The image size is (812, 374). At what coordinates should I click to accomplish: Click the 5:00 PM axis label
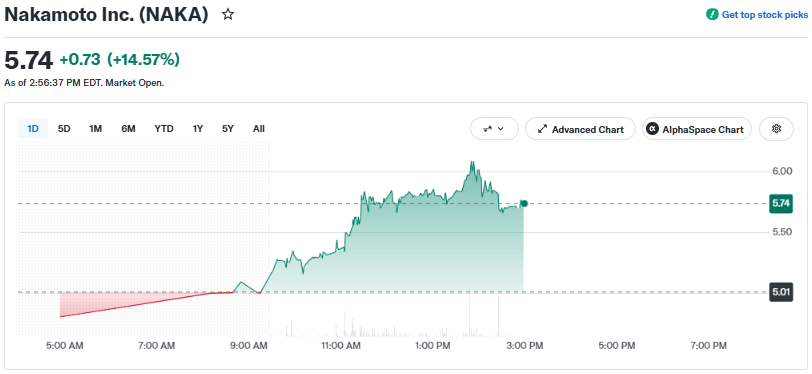coord(617,346)
